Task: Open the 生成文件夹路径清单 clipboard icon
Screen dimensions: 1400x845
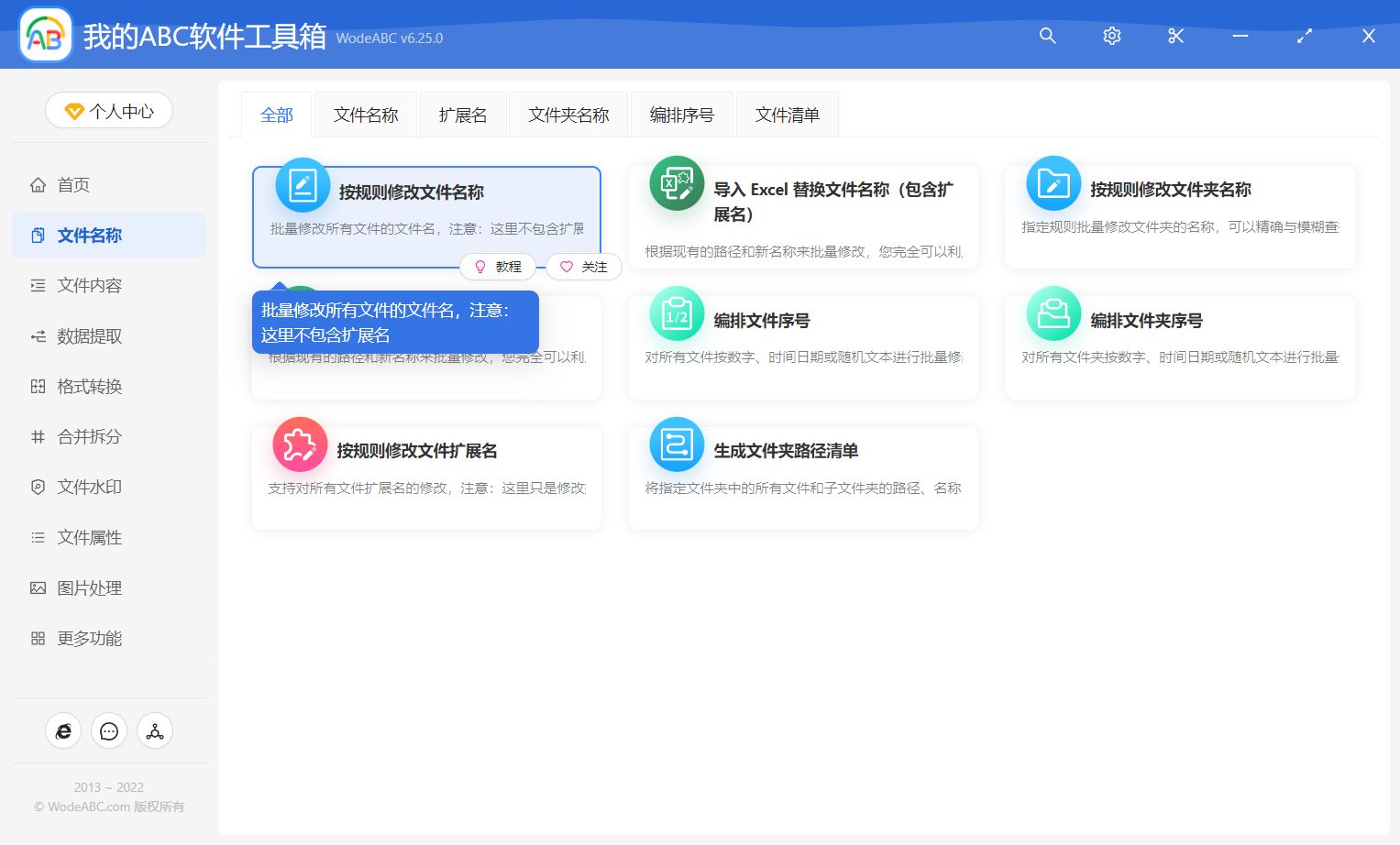Action: [676, 444]
